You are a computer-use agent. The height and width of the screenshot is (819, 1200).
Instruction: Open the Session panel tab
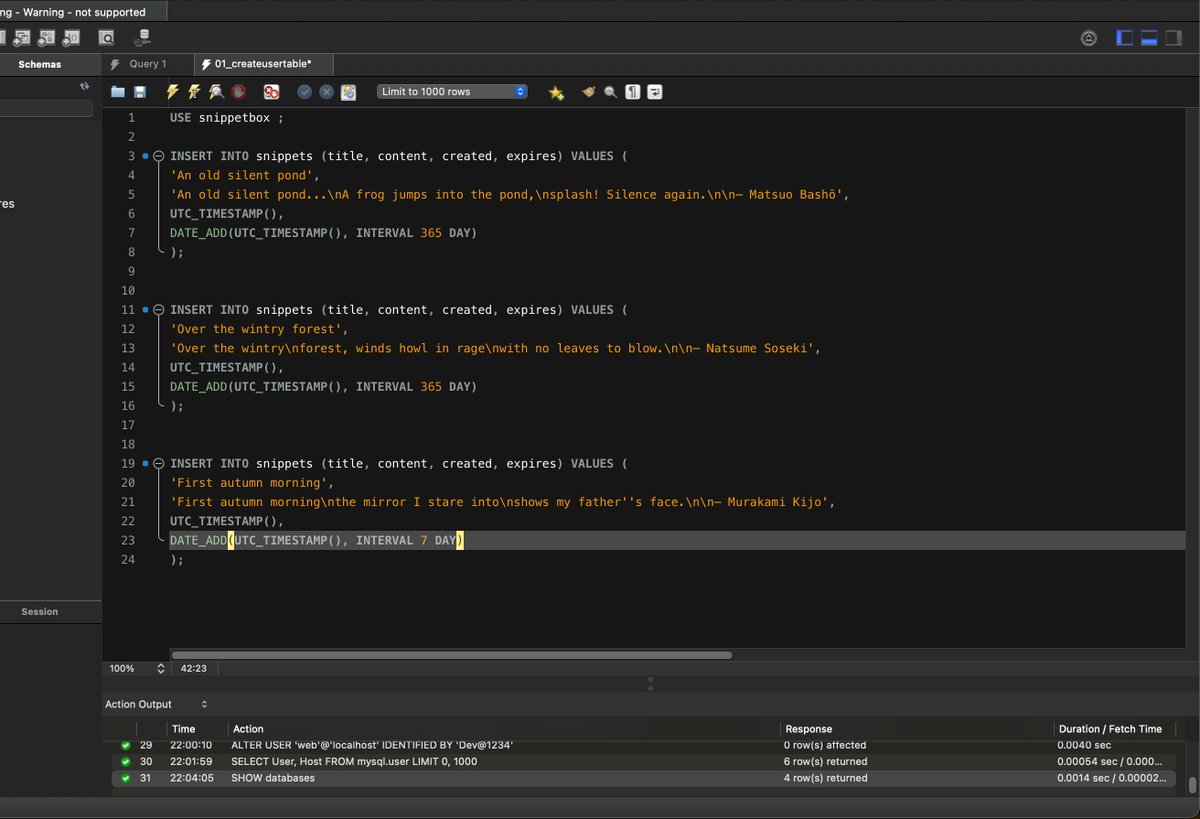(40, 611)
